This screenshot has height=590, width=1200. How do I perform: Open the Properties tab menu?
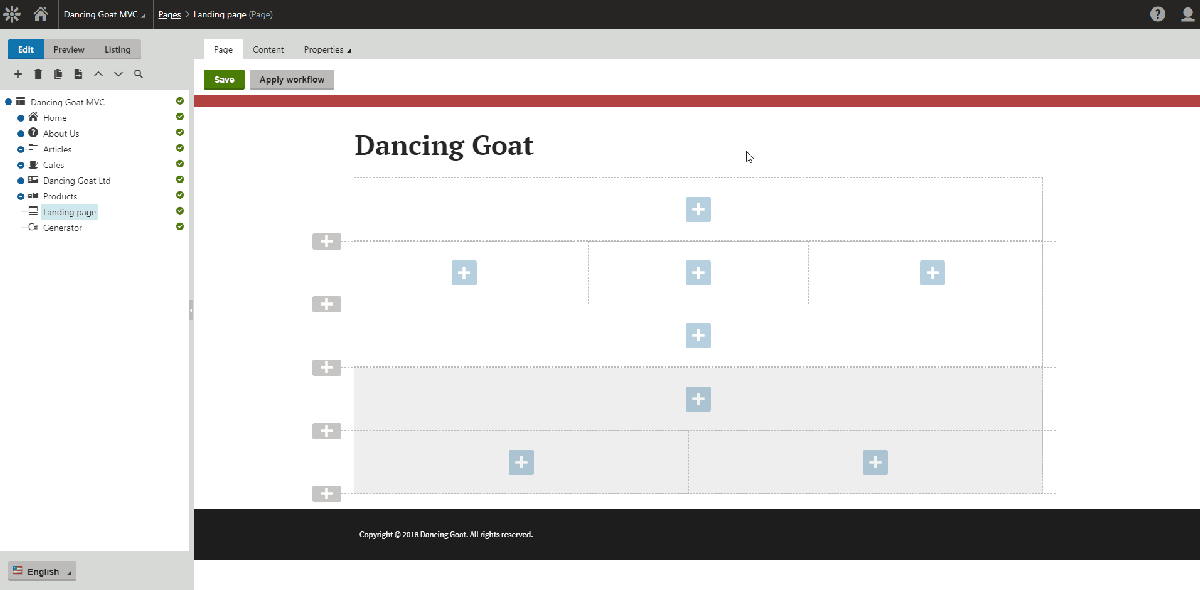click(327, 48)
